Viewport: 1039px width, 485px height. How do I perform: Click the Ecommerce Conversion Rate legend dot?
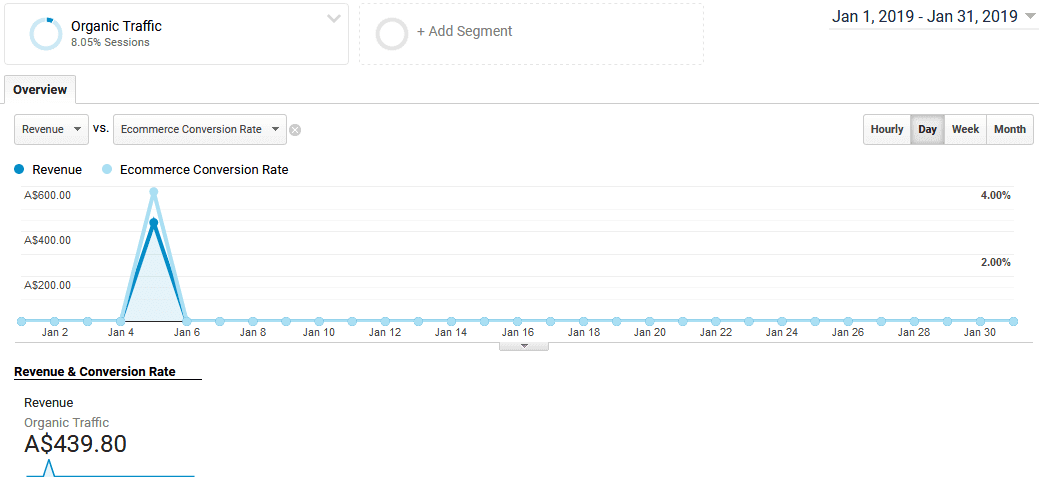(x=107, y=170)
